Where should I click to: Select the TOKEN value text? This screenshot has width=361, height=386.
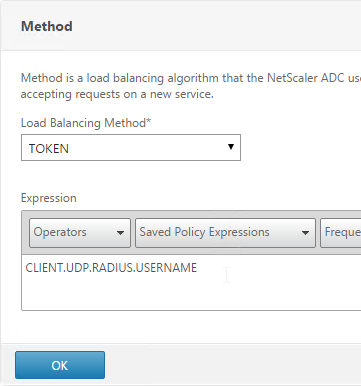pos(49,148)
